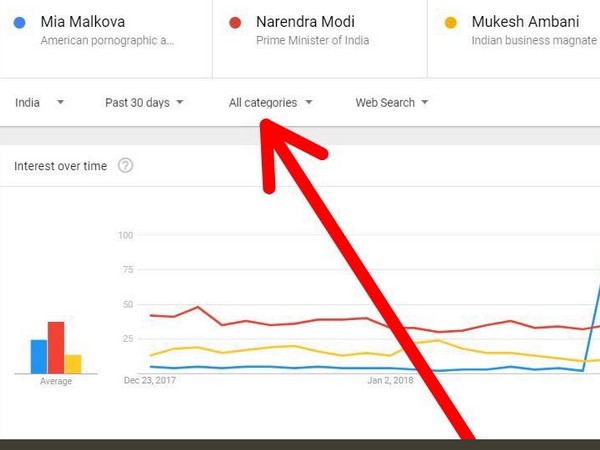Click the help icon beside Interest over time

[125, 166]
